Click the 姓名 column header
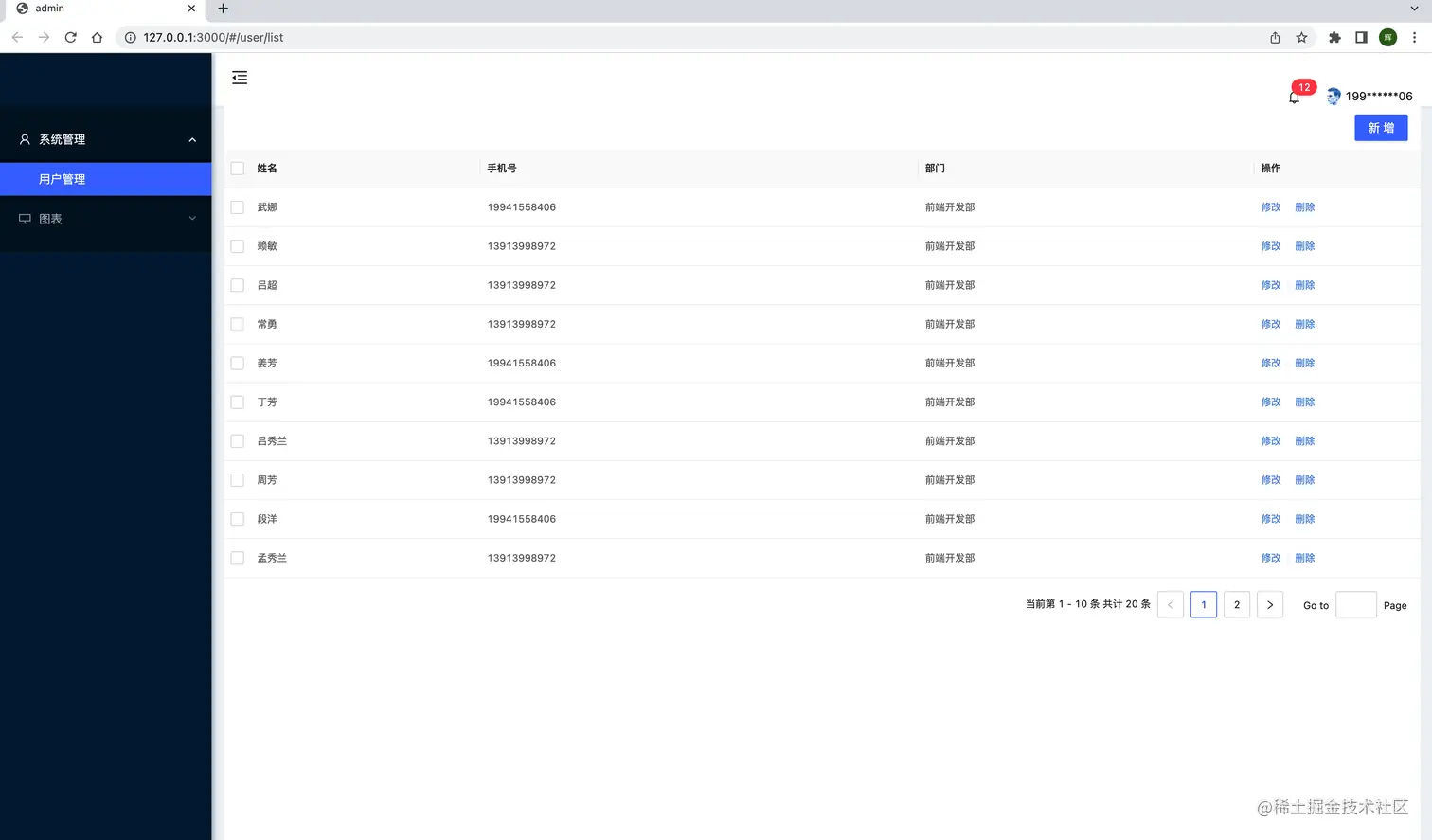 (267, 169)
